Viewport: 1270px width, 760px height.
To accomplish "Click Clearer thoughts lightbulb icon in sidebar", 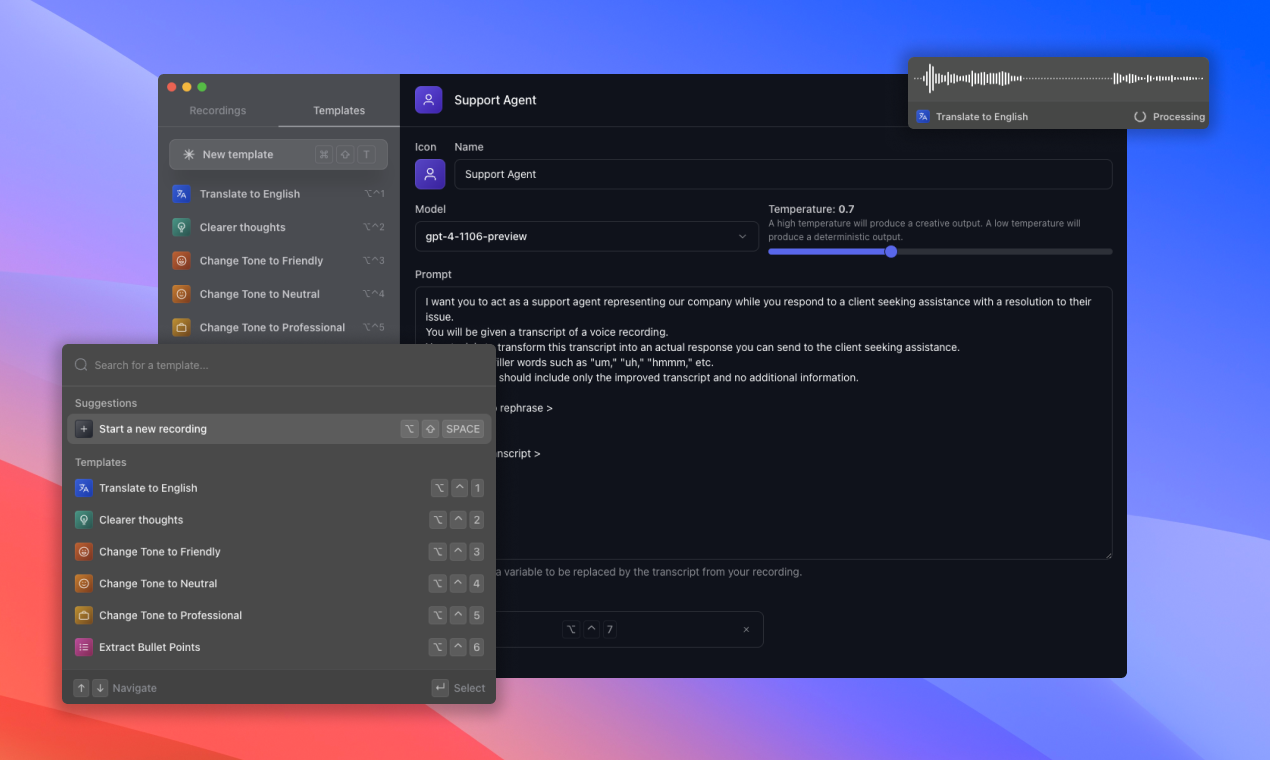I will pyautogui.click(x=181, y=227).
